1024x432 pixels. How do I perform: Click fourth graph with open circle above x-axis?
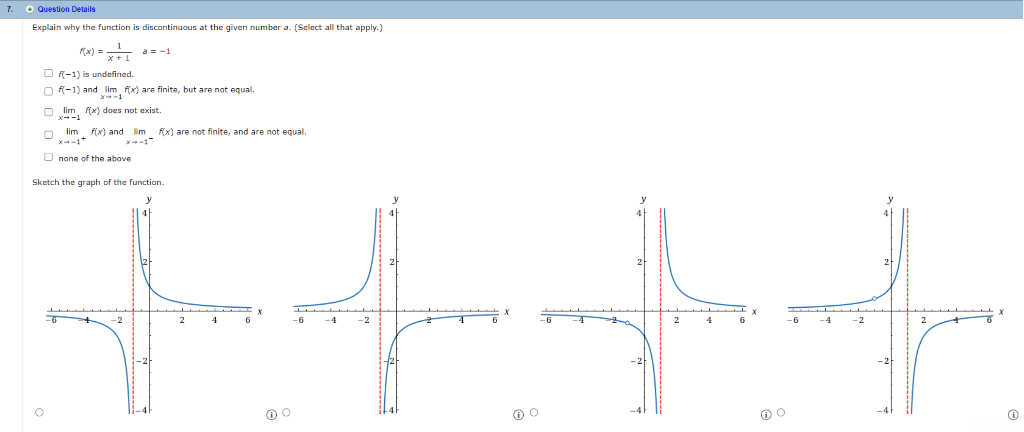pyautogui.click(x=893, y=306)
